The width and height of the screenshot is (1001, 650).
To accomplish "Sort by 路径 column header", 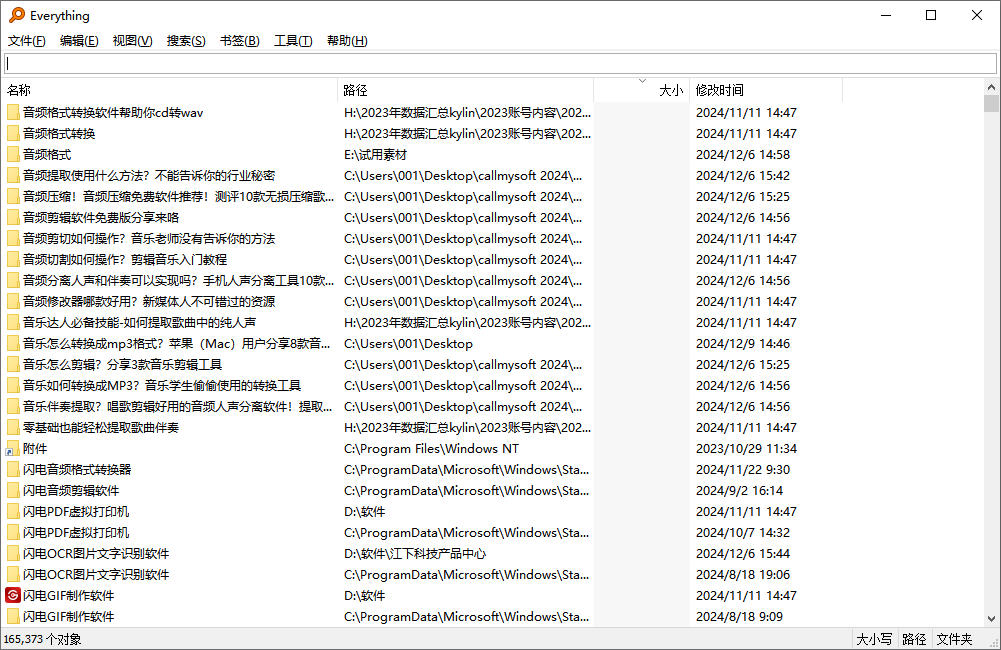I will point(465,90).
